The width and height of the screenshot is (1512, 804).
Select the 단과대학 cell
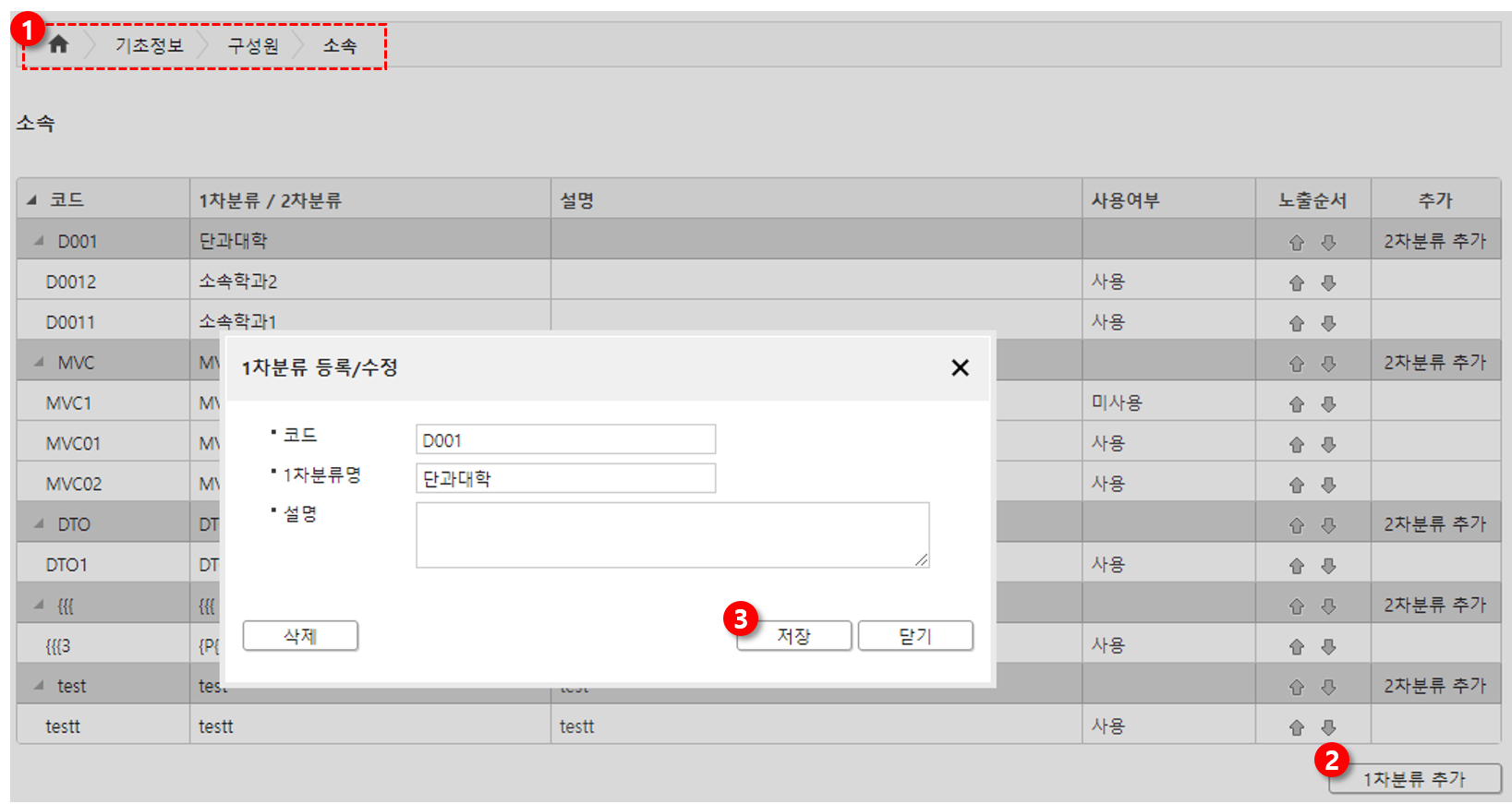[x=369, y=241]
